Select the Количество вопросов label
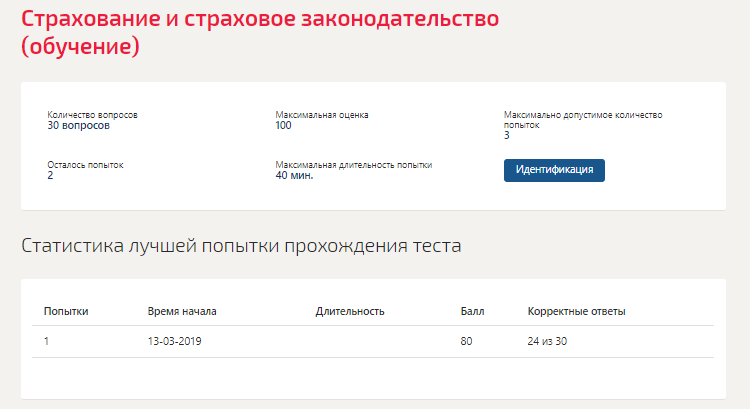The height and width of the screenshot is (409, 750). click(92, 115)
